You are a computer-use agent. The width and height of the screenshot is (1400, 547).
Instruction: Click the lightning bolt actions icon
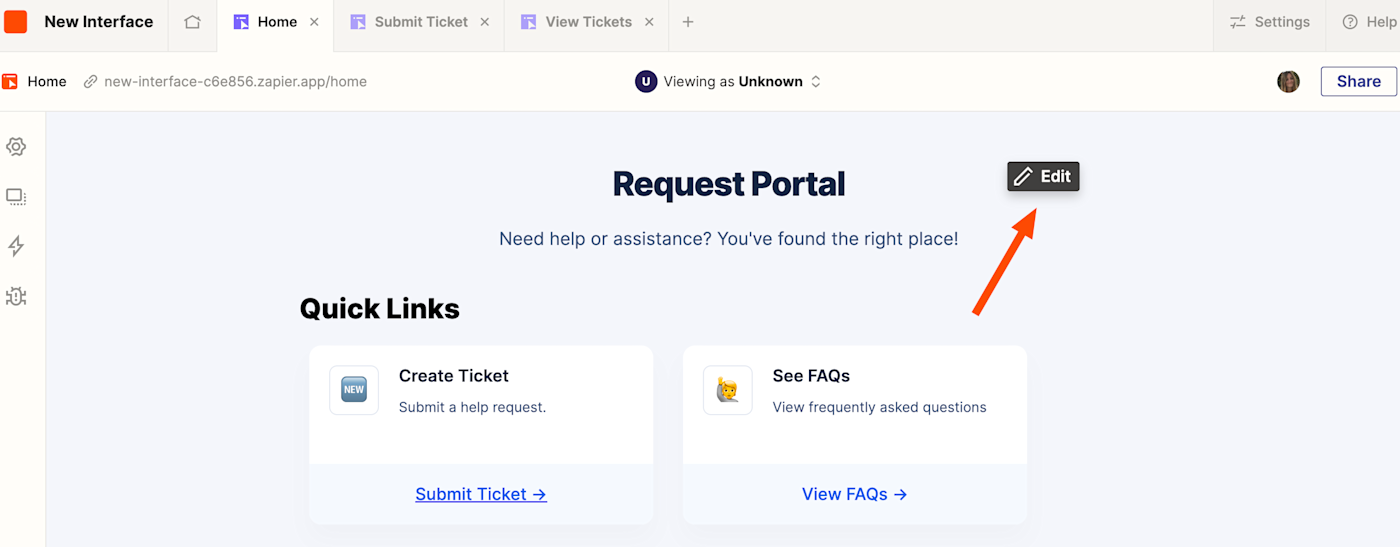click(x=16, y=246)
